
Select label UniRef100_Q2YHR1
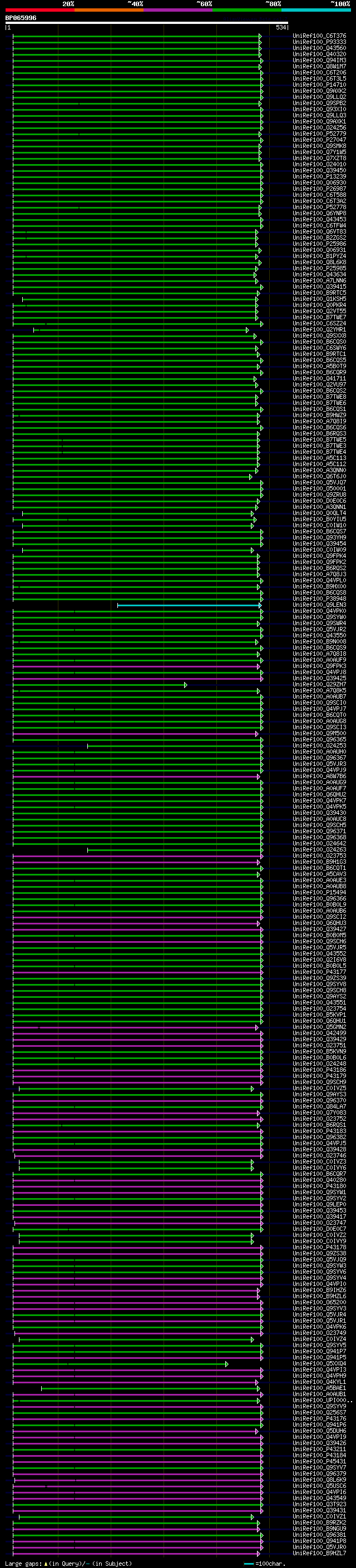coord(319,330)
